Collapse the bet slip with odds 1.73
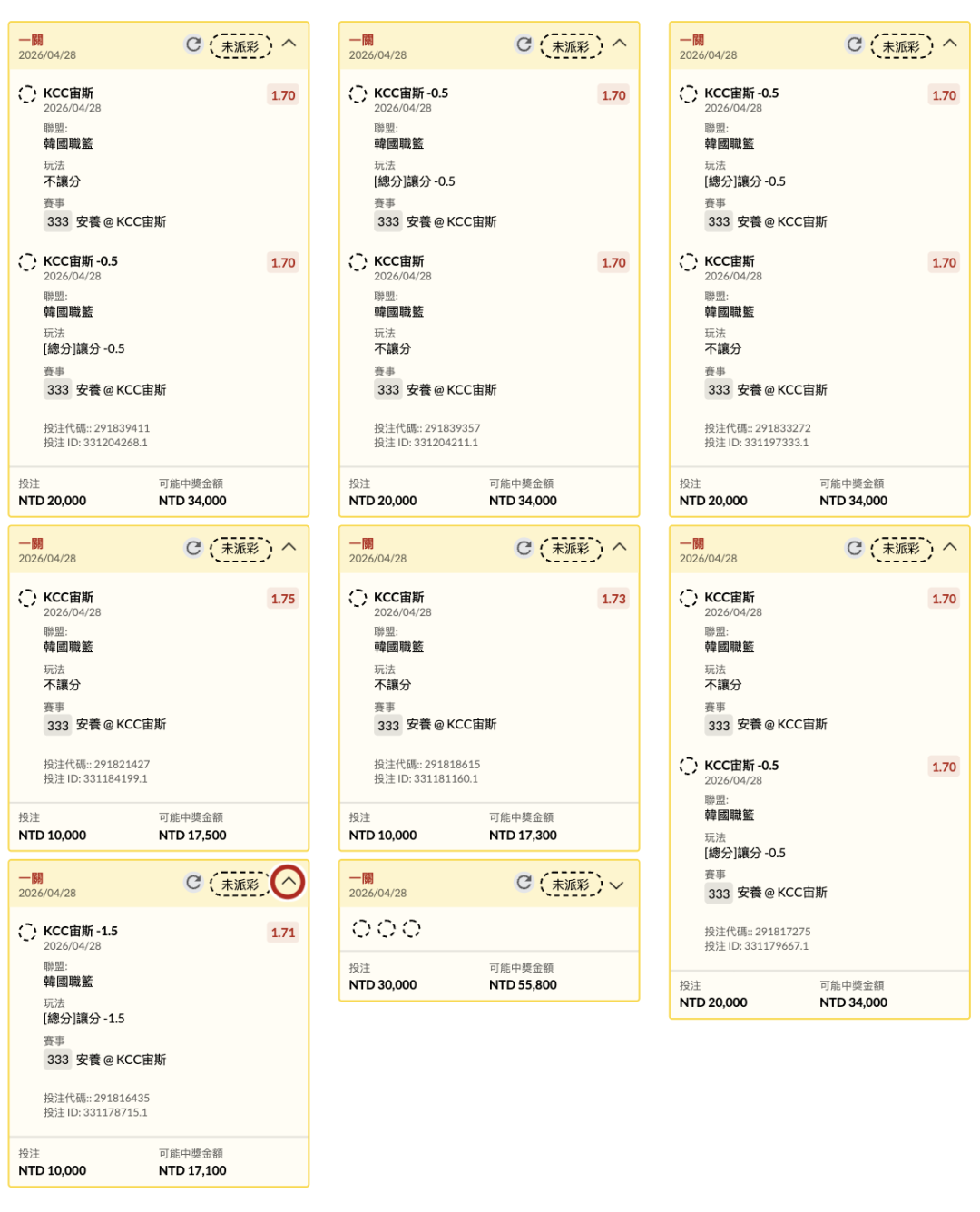Image resolution: width=980 pixels, height=1212 pixels. tap(619, 547)
